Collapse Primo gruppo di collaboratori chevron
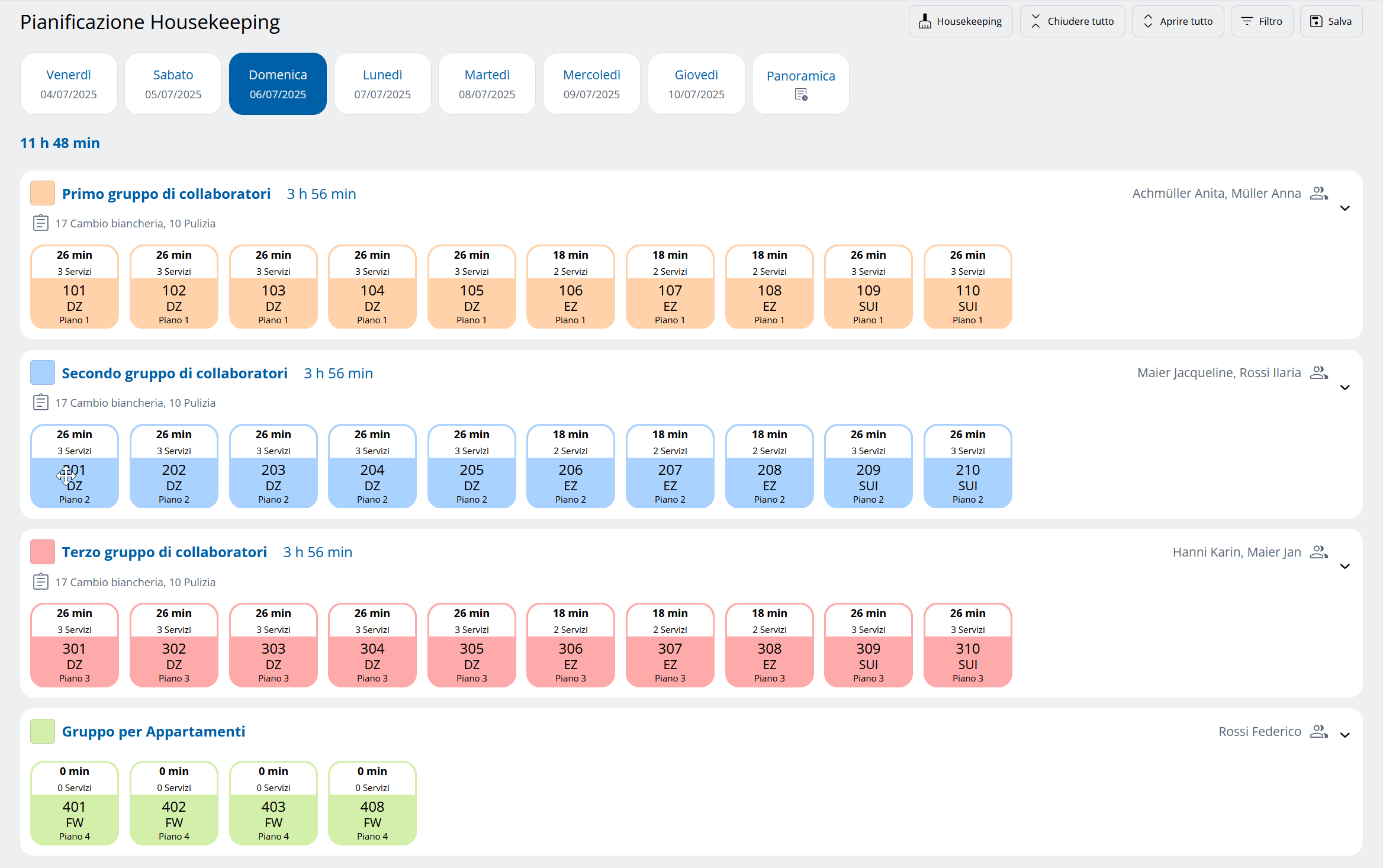1383x868 pixels. pos(1345,208)
